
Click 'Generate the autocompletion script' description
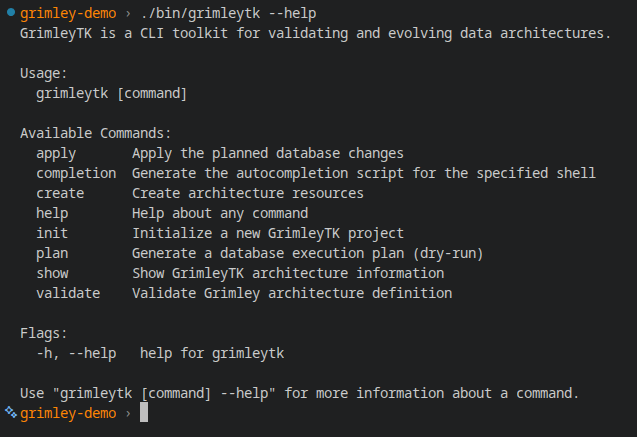364,173
